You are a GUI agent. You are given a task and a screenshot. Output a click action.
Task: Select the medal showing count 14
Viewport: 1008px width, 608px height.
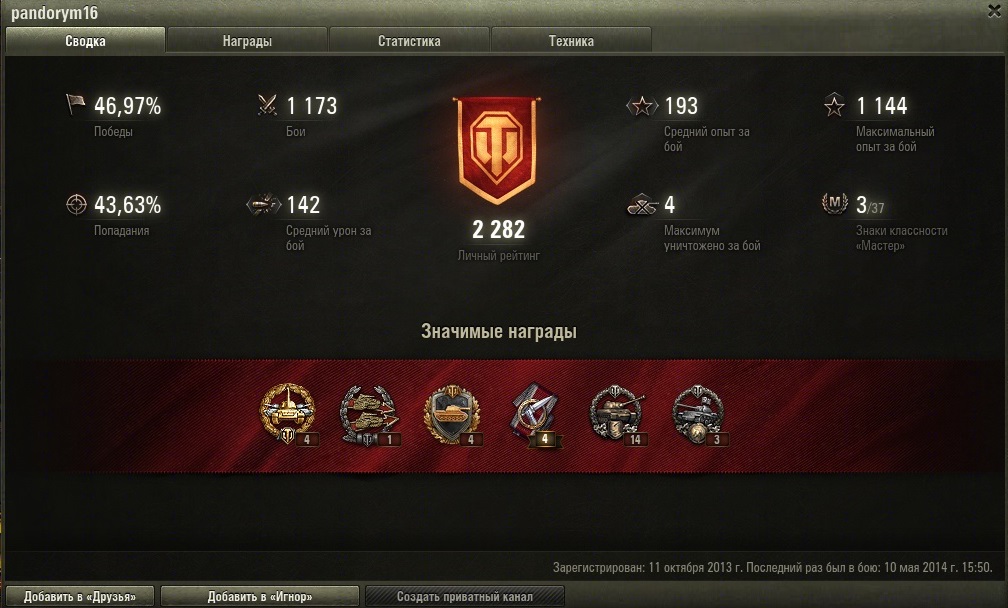pos(618,416)
